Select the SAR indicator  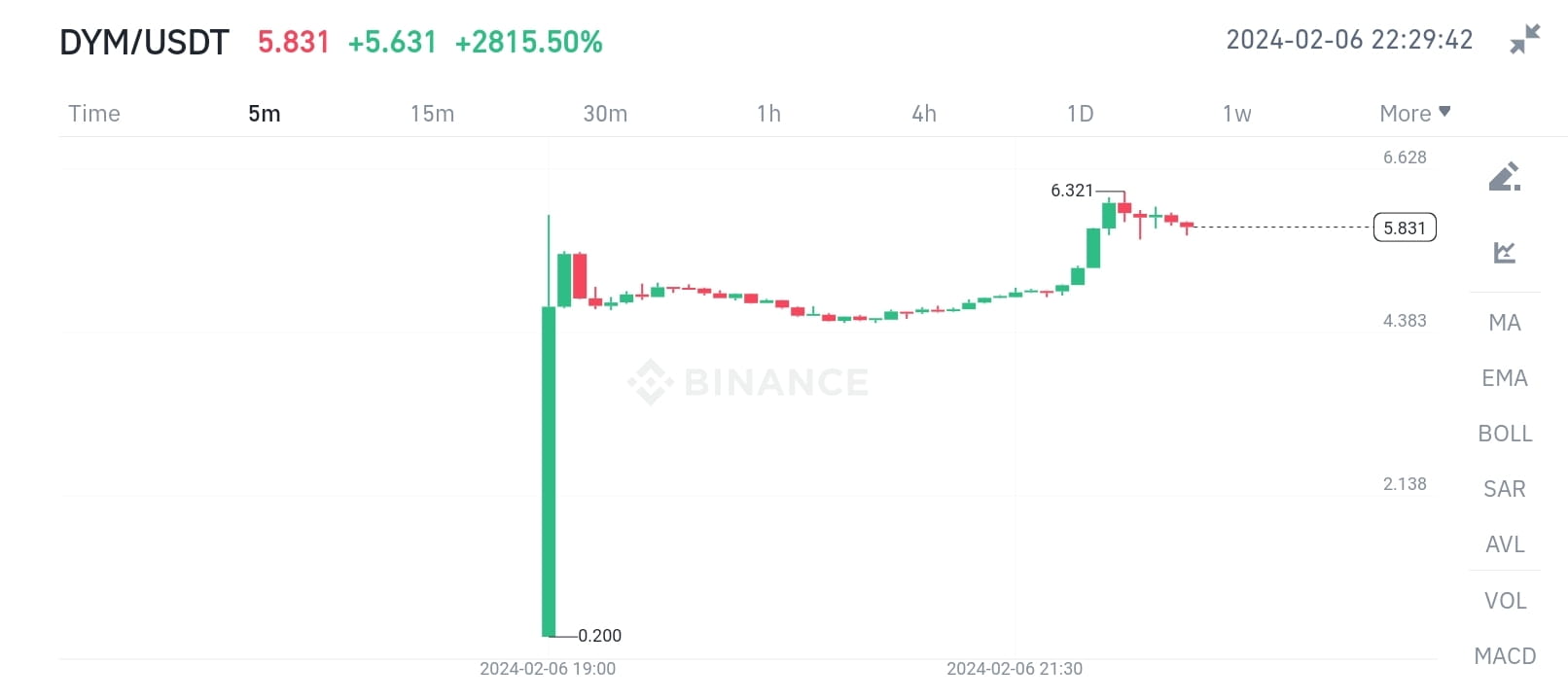[x=1503, y=489]
